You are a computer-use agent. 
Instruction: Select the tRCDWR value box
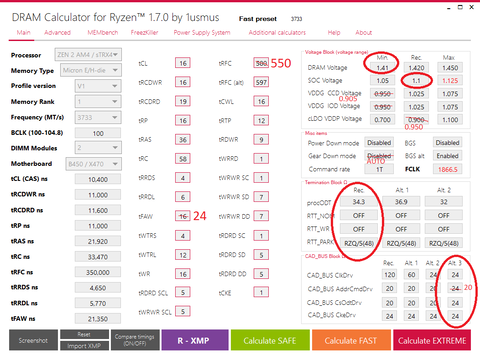pyautogui.click(x=183, y=82)
